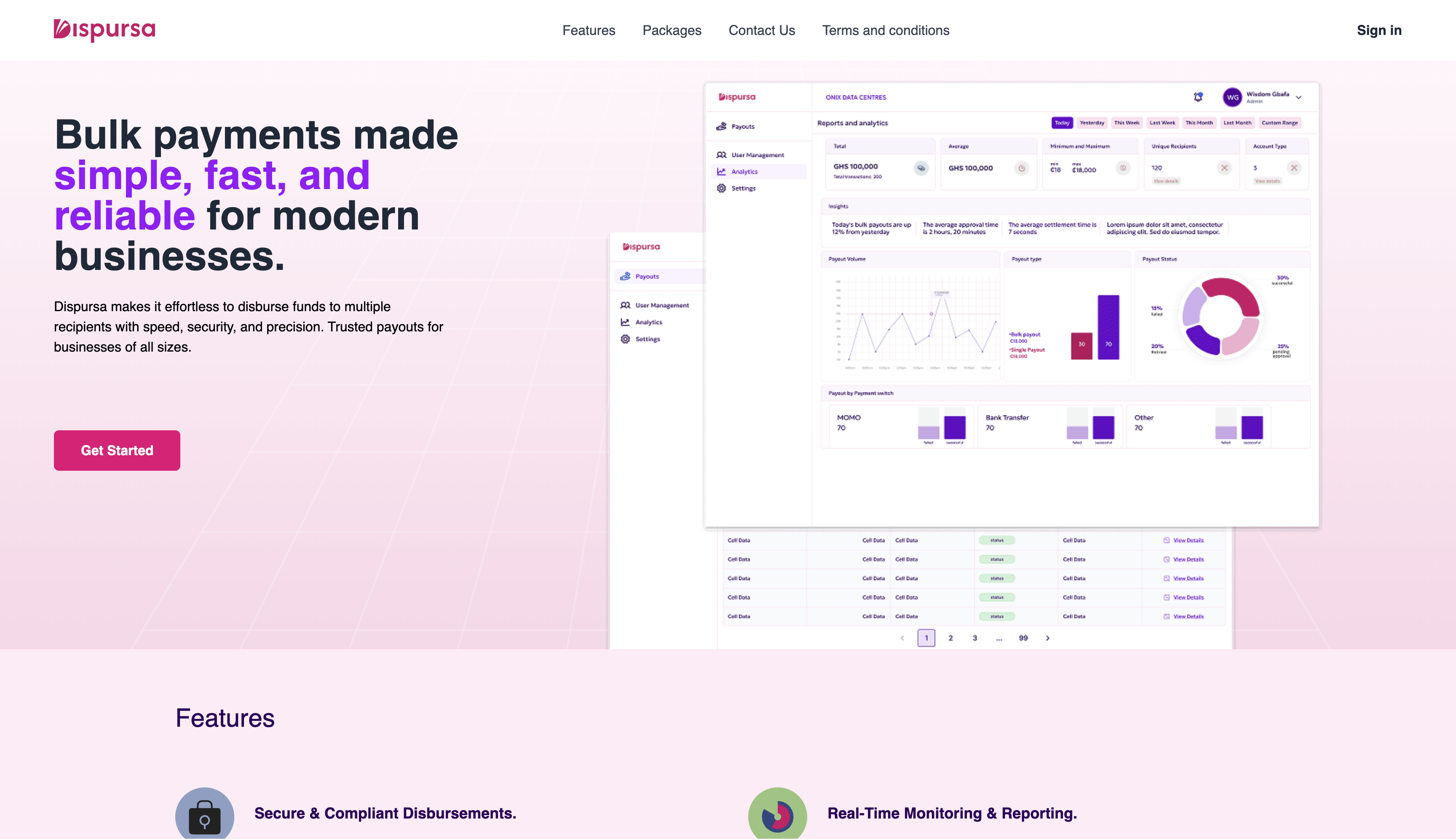1456x840 pixels.
Task: Go to previous page with left chevron
Action: [x=902, y=638]
